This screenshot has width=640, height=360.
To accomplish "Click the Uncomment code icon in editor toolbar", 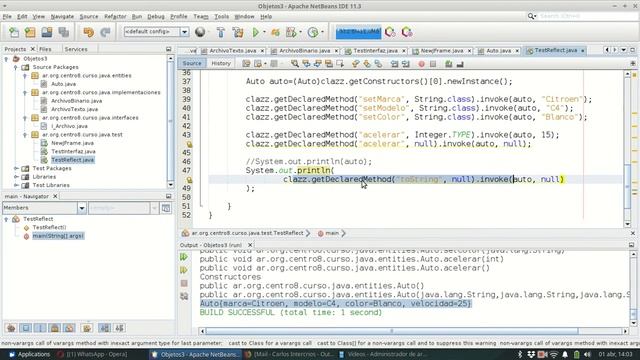I will pos(460,64).
